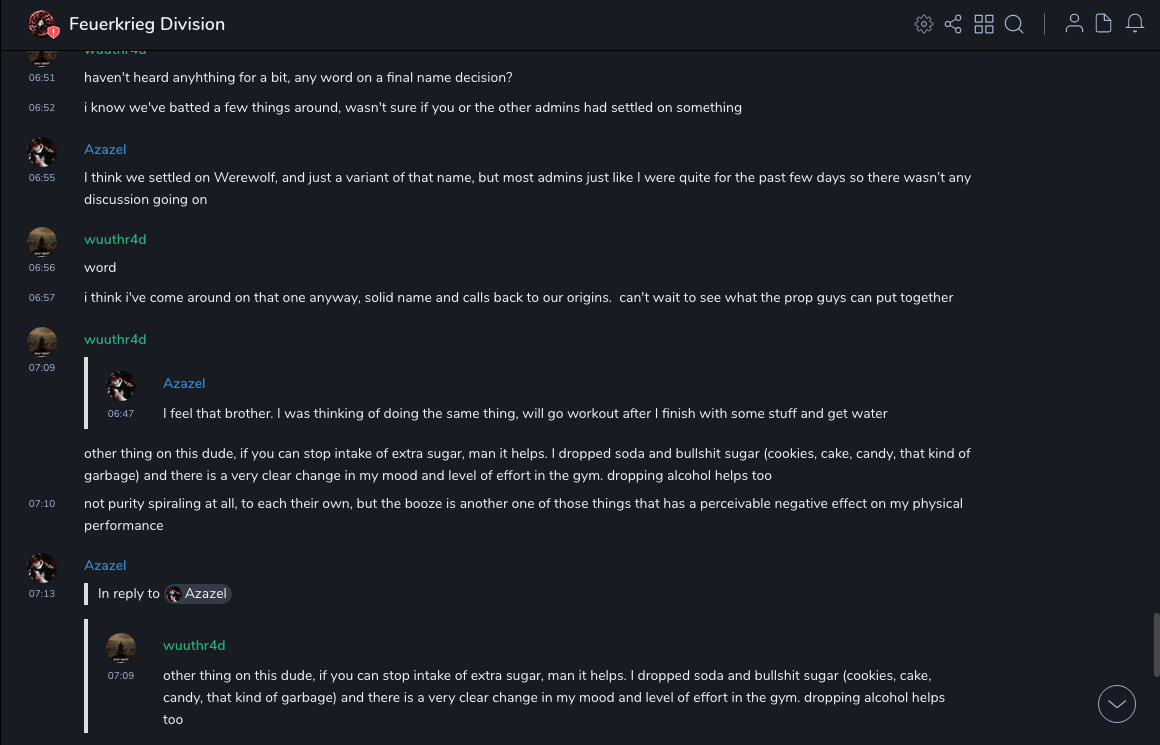
Task: Open the room files icon
Action: coord(1104,24)
